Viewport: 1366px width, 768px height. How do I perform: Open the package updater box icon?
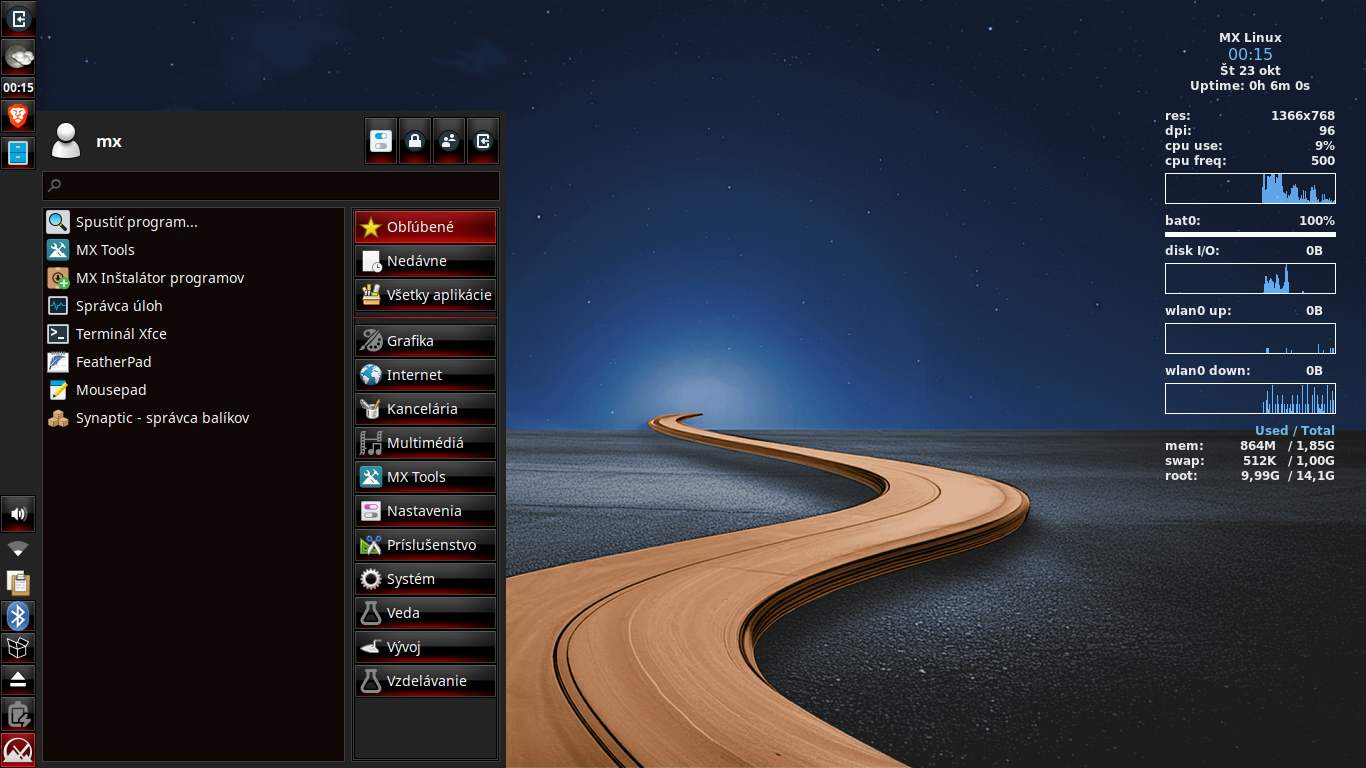coord(18,648)
